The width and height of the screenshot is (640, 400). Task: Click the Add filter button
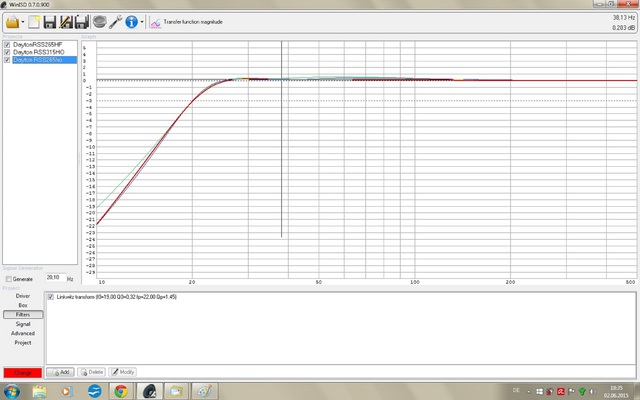click(x=59, y=371)
